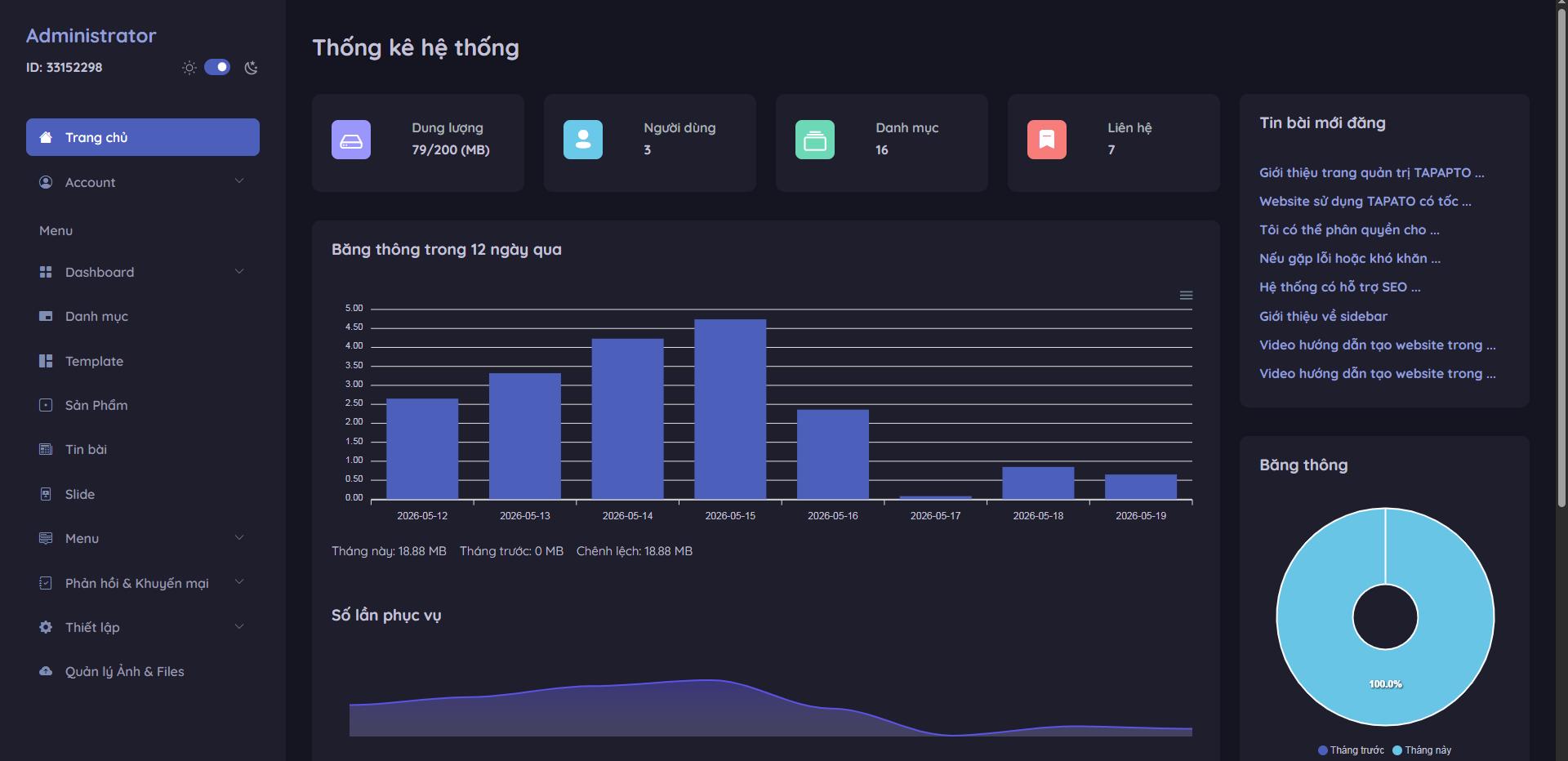Click the green Danh mục category icon
The height and width of the screenshot is (761, 1568).
(x=815, y=140)
